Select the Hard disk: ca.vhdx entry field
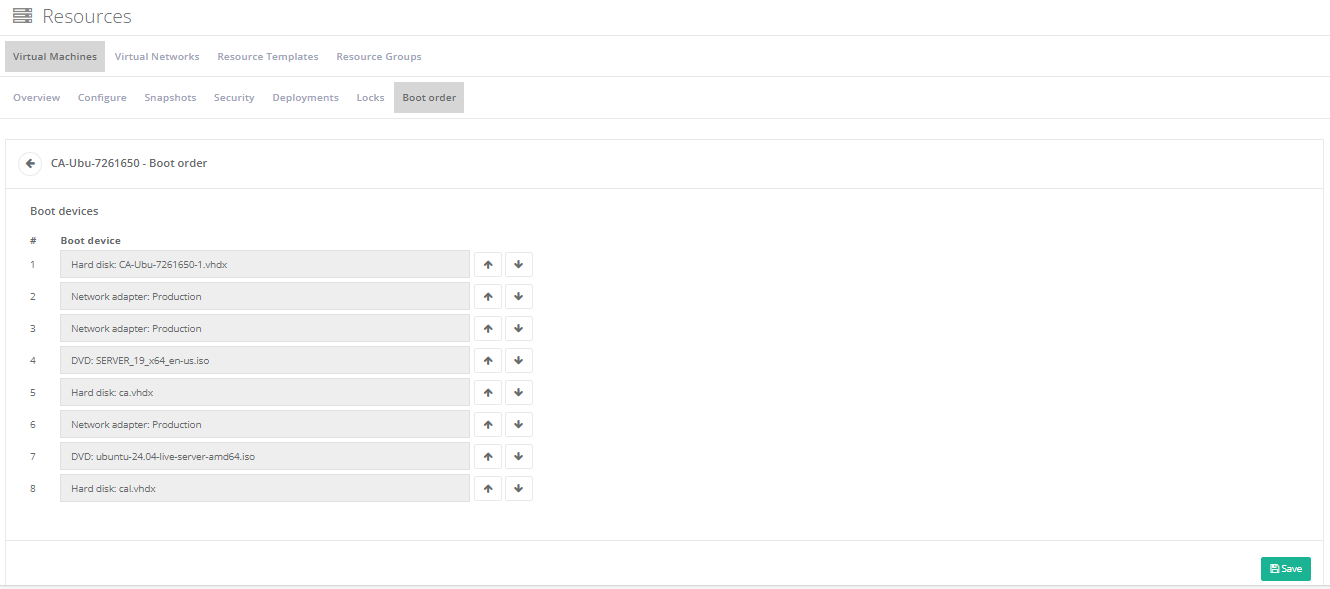This screenshot has height=589, width=1330. (x=265, y=393)
